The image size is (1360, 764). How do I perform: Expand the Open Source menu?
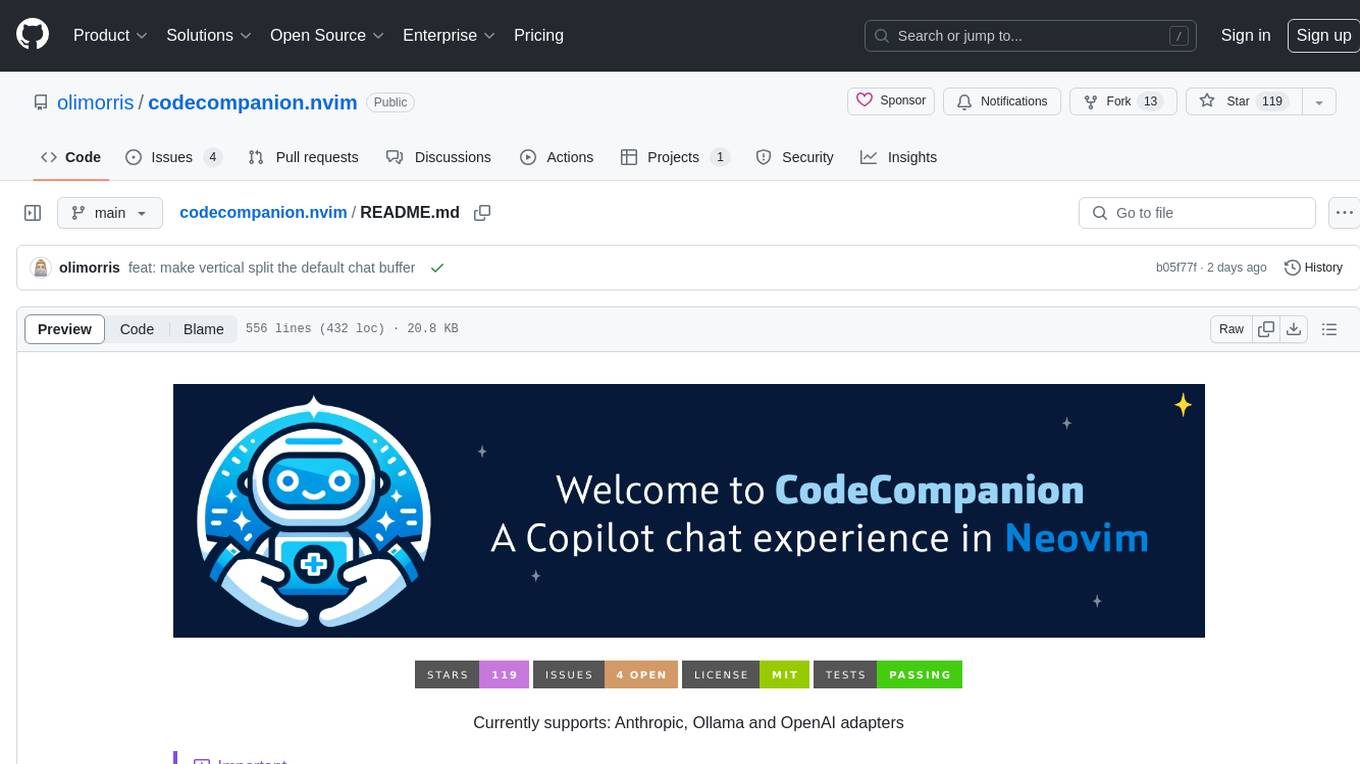click(327, 35)
